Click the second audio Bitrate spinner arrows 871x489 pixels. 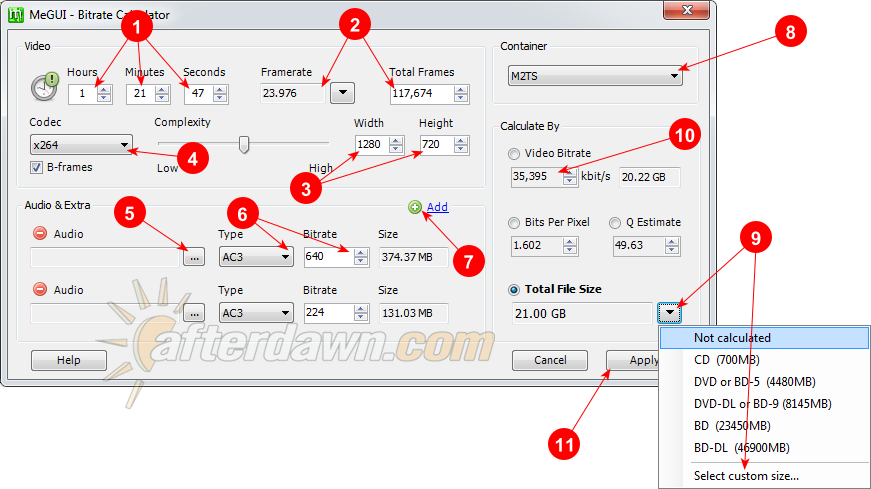[361, 313]
